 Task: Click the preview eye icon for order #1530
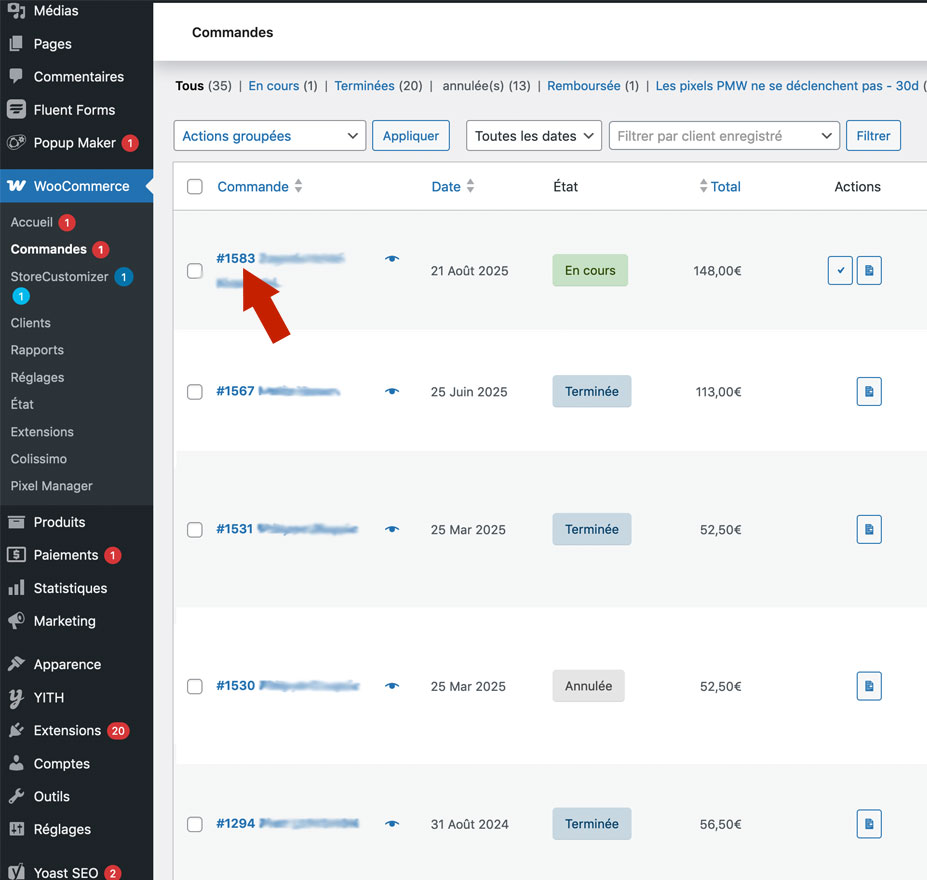392,686
